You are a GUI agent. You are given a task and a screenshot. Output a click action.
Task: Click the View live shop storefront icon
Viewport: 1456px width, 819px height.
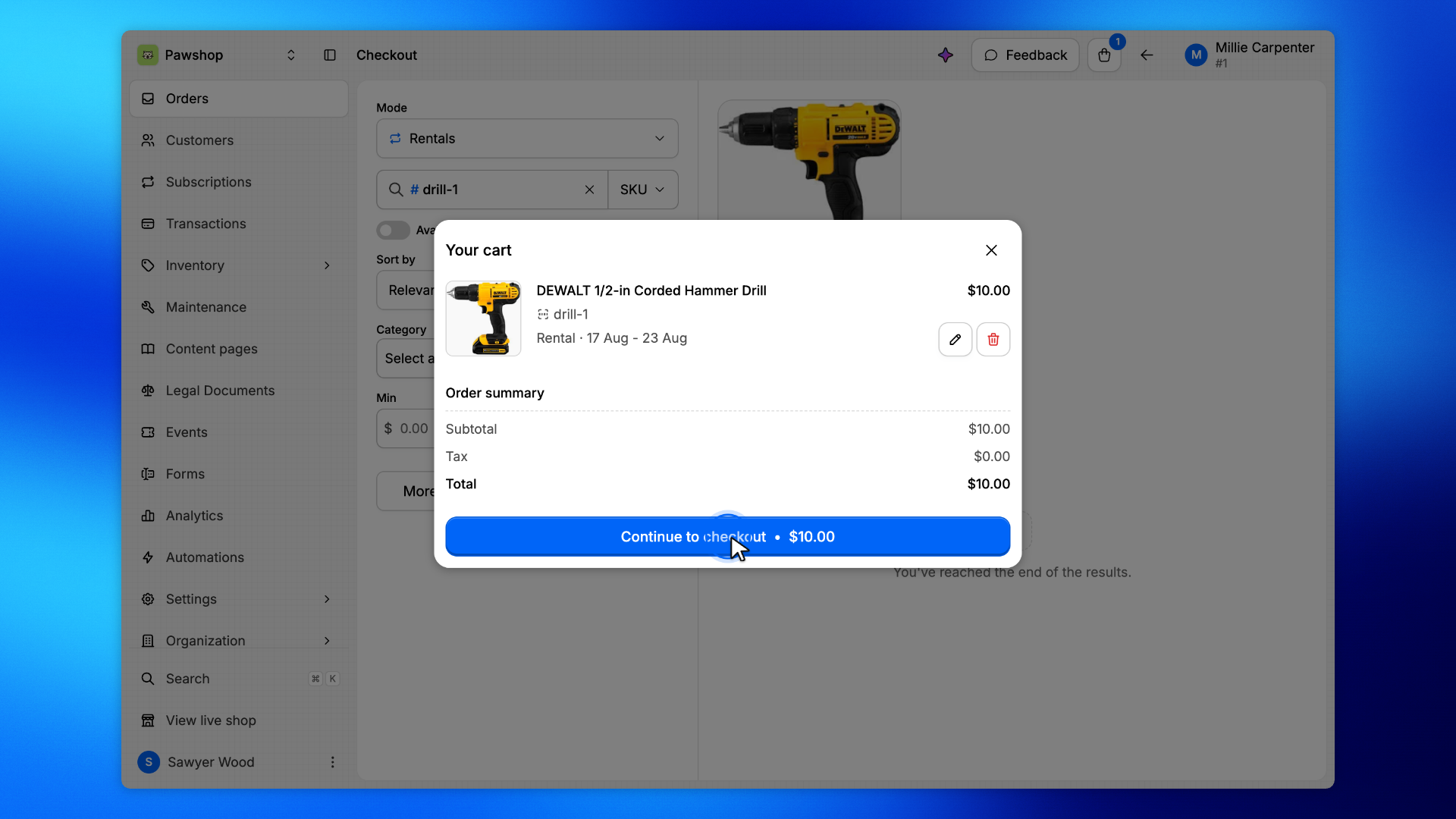[148, 720]
